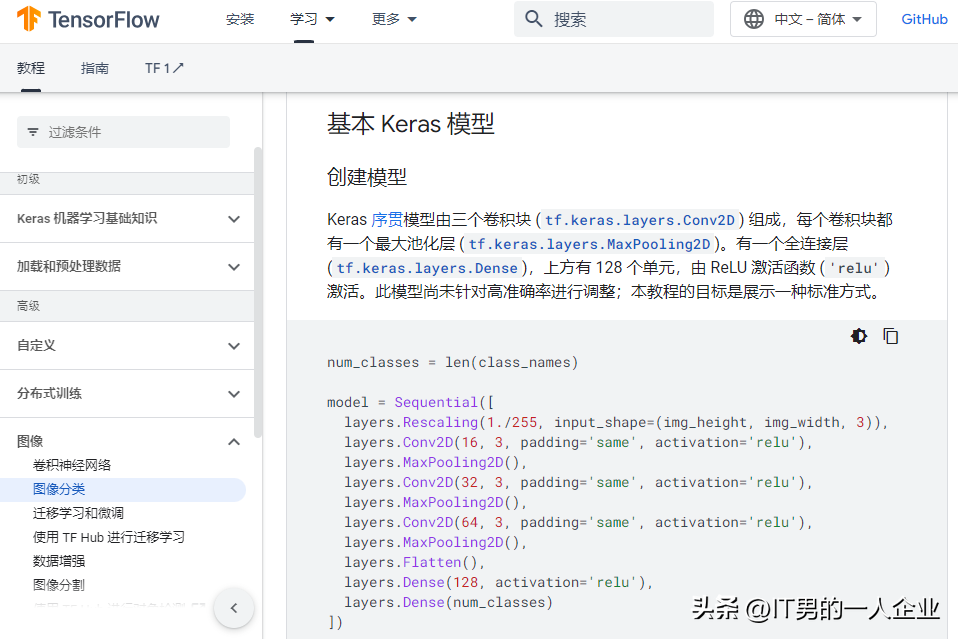The width and height of the screenshot is (958, 639).
Task: Click the globe language icon
Action: coord(753,19)
